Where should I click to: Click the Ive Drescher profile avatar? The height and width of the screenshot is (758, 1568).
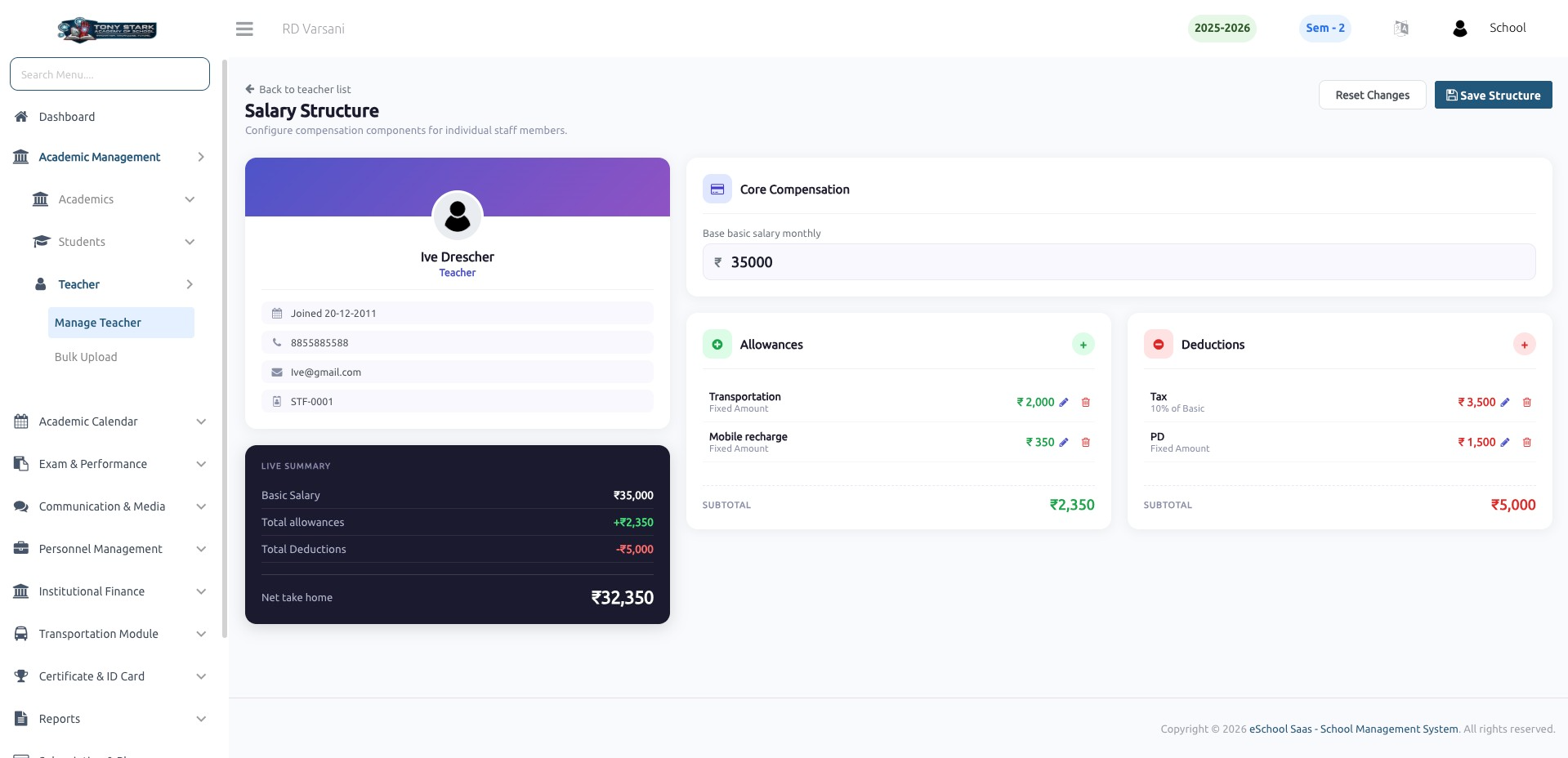pyautogui.click(x=458, y=216)
